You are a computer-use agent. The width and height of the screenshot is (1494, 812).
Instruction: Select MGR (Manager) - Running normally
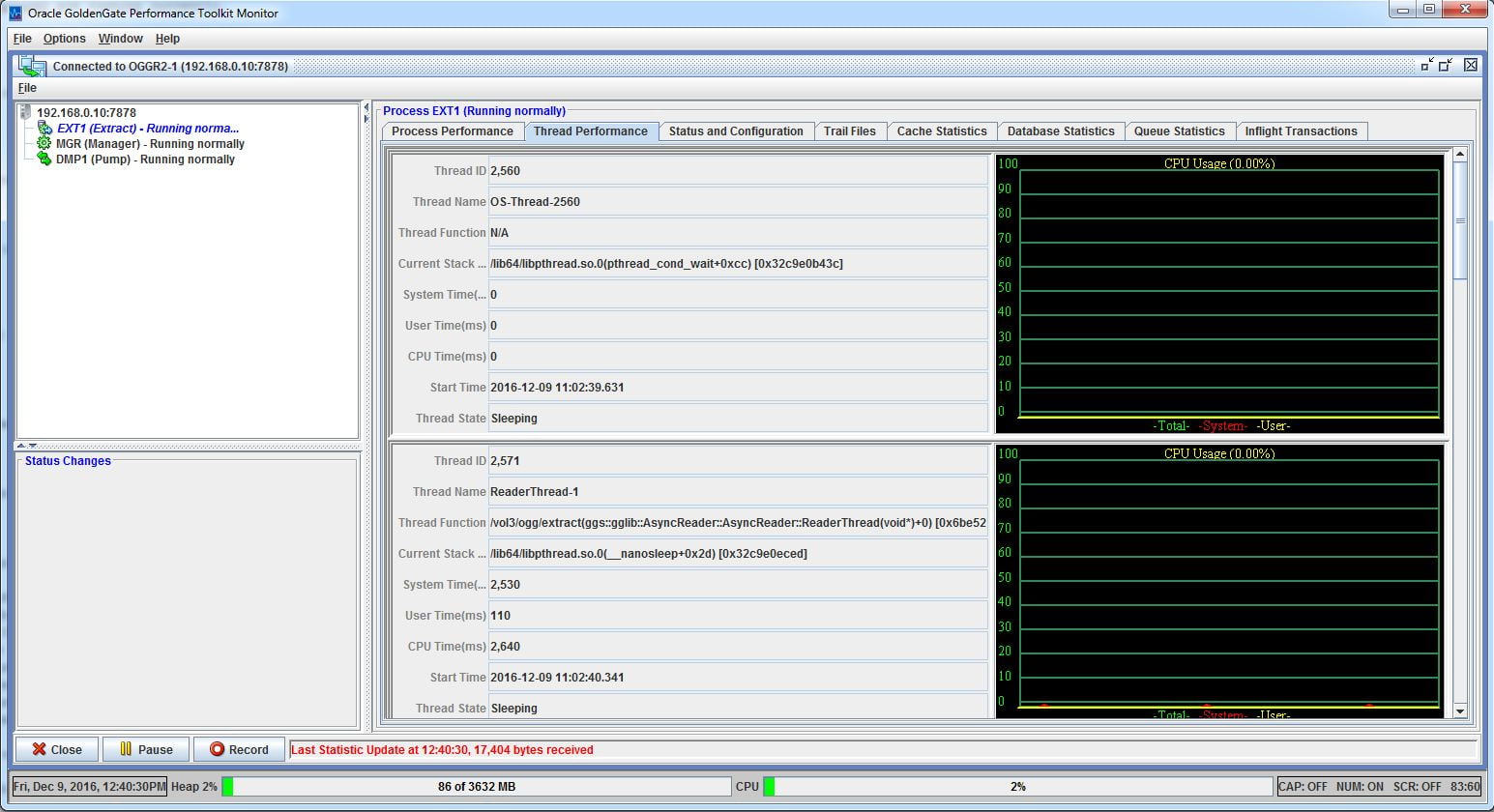[x=150, y=143]
